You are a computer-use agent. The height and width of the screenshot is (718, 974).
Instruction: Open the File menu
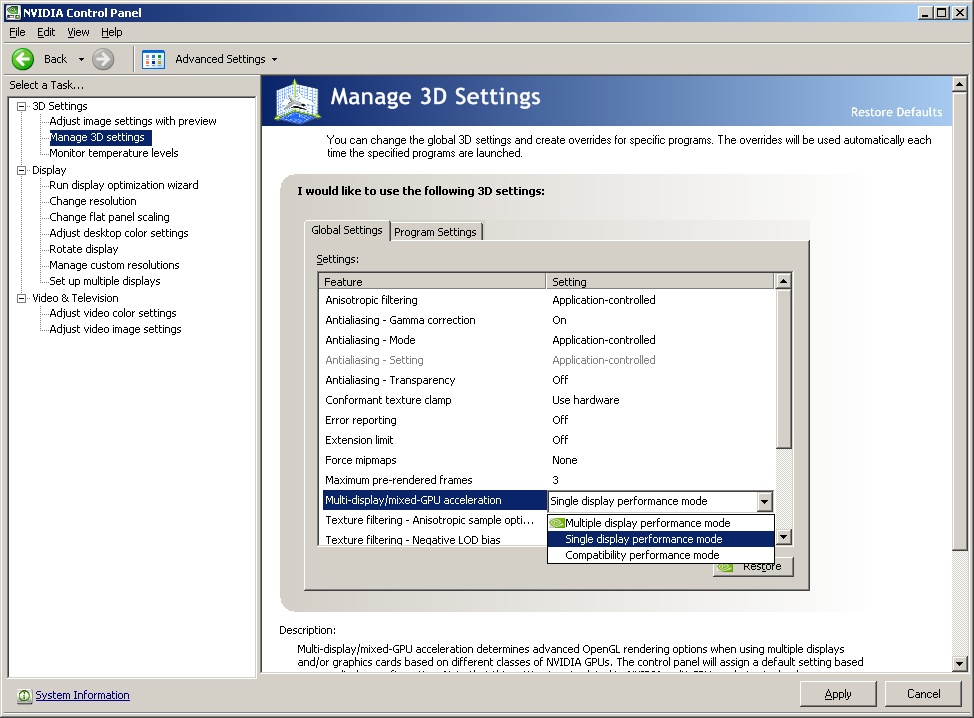tap(17, 32)
